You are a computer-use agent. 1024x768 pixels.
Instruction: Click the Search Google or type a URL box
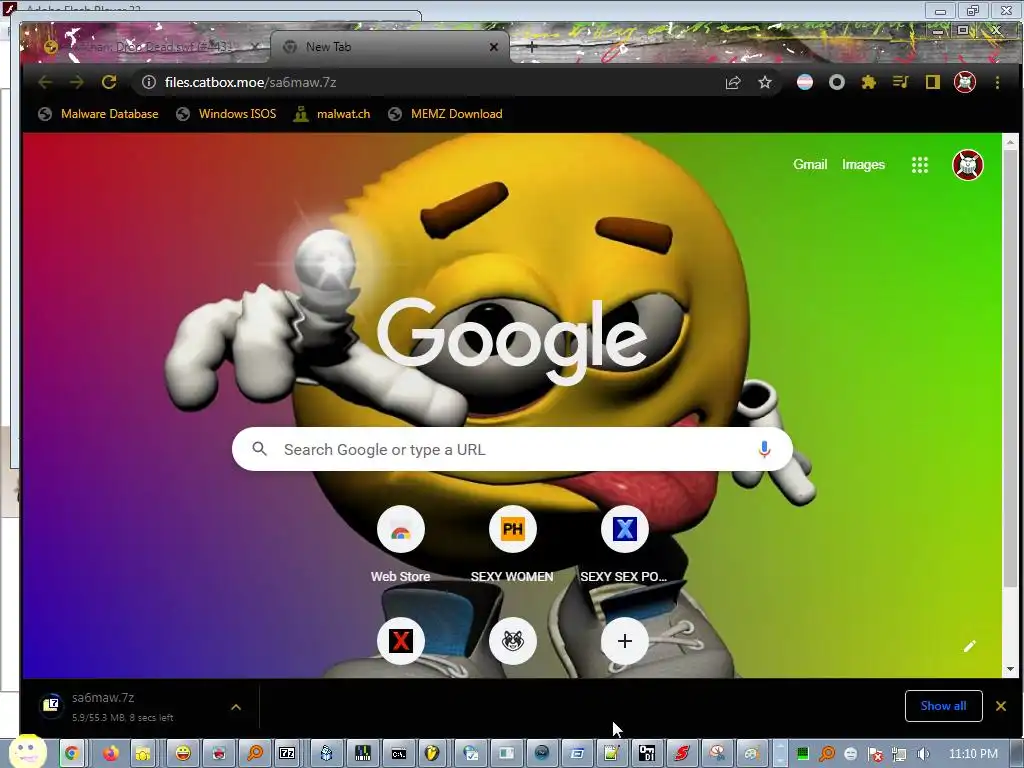point(512,449)
